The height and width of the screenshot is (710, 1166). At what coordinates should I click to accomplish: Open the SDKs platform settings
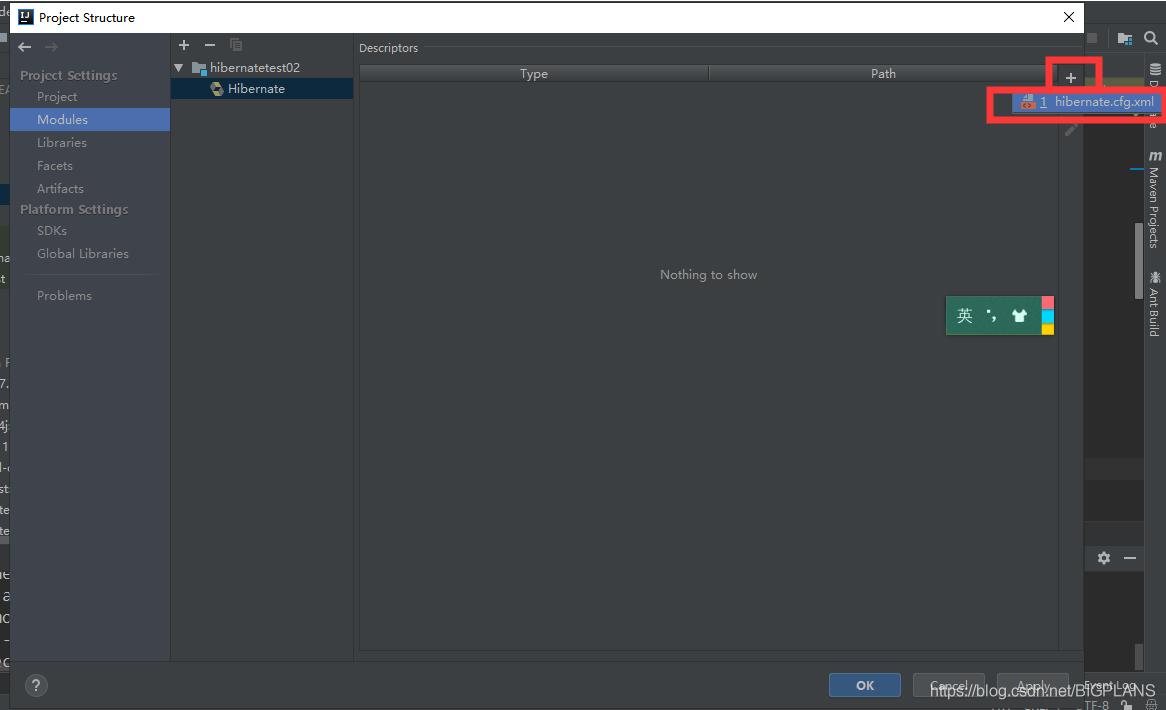52,230
